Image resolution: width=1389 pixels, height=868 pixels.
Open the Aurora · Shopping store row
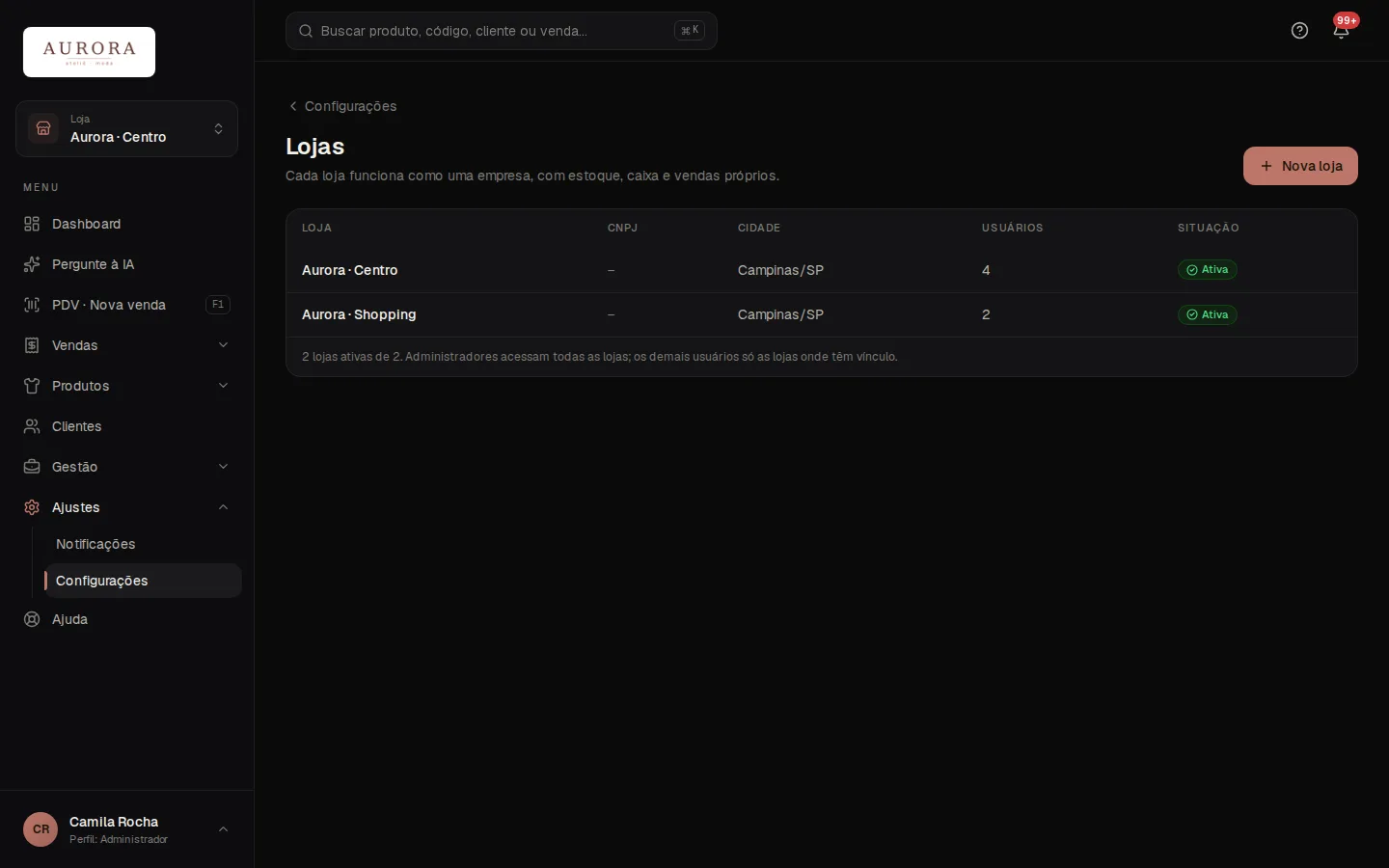pos(822,314)
